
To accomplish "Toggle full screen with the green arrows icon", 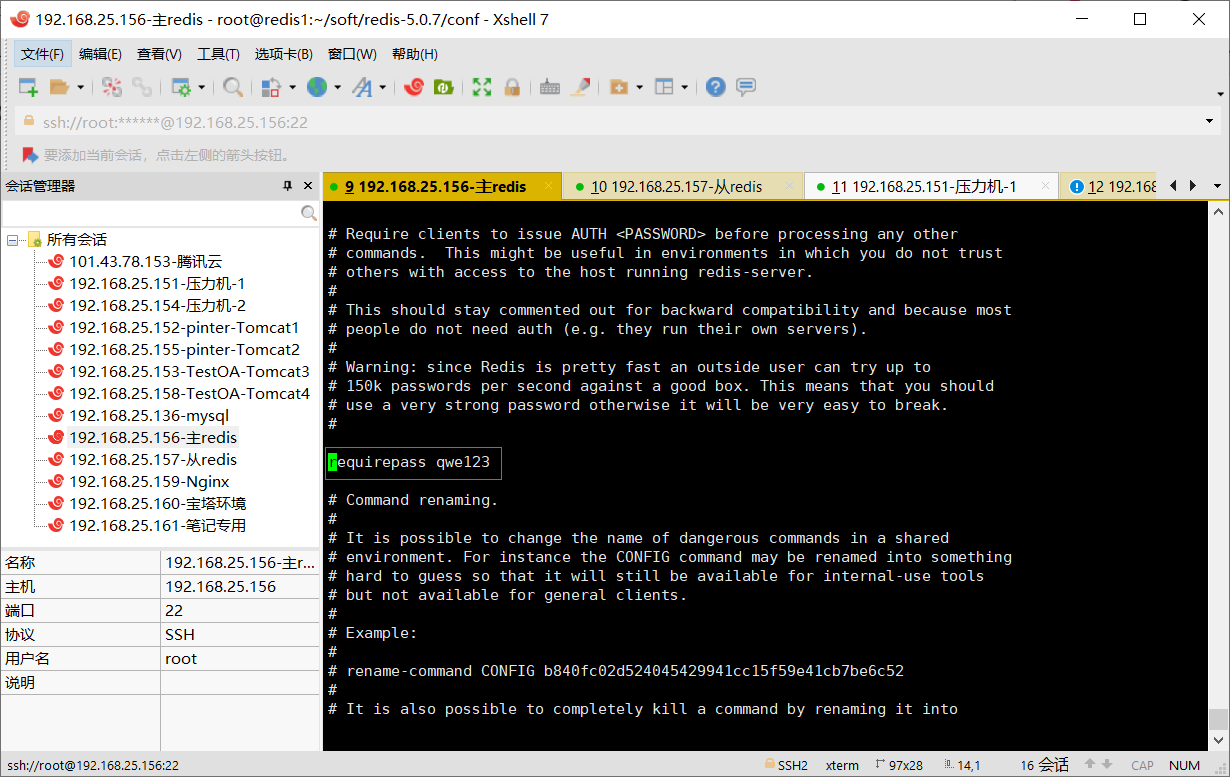I will [482, 87].
